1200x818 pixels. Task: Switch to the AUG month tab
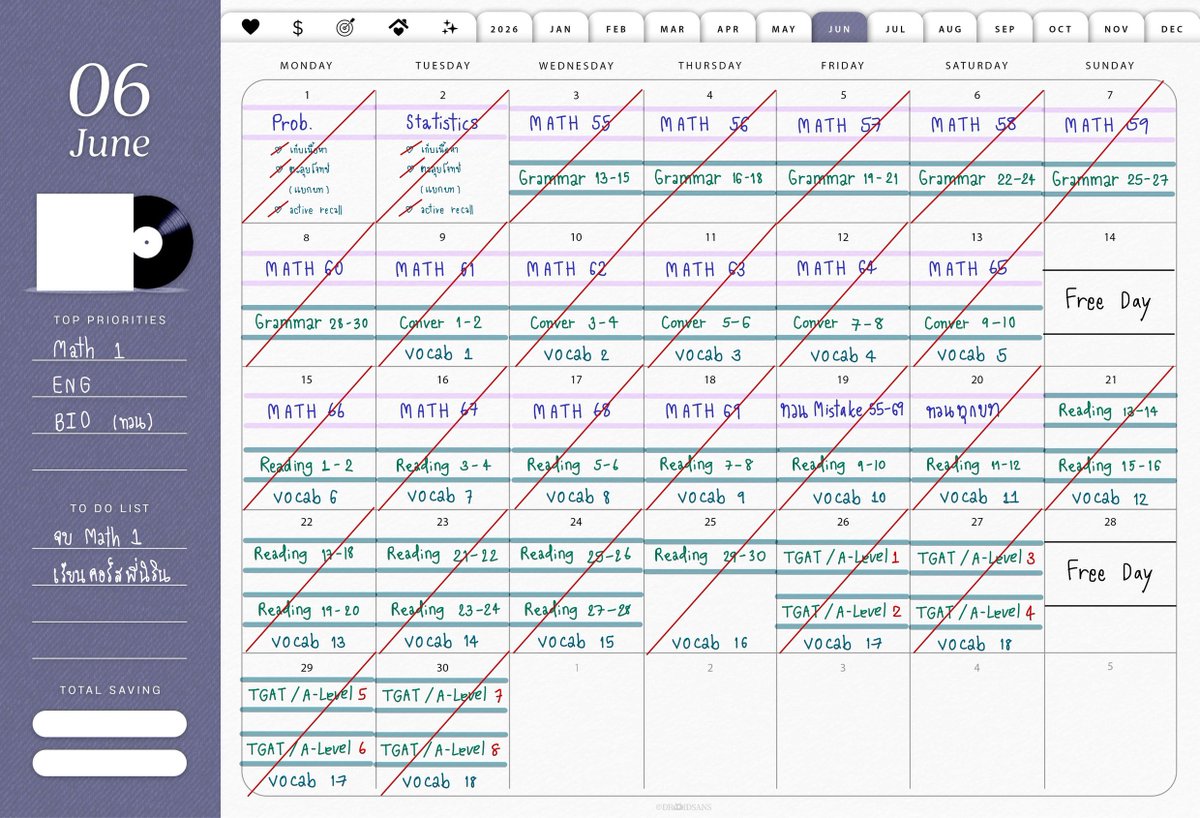pyautogui.click(x=951, y=29)
